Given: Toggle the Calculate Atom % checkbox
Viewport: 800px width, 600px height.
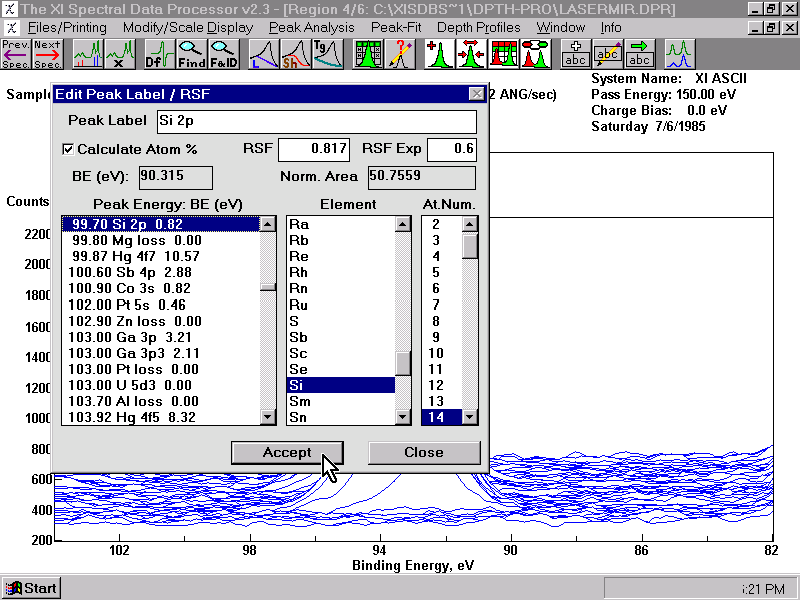Looking at the screenshot, I should pyautogui.click(x=68, y=149).
